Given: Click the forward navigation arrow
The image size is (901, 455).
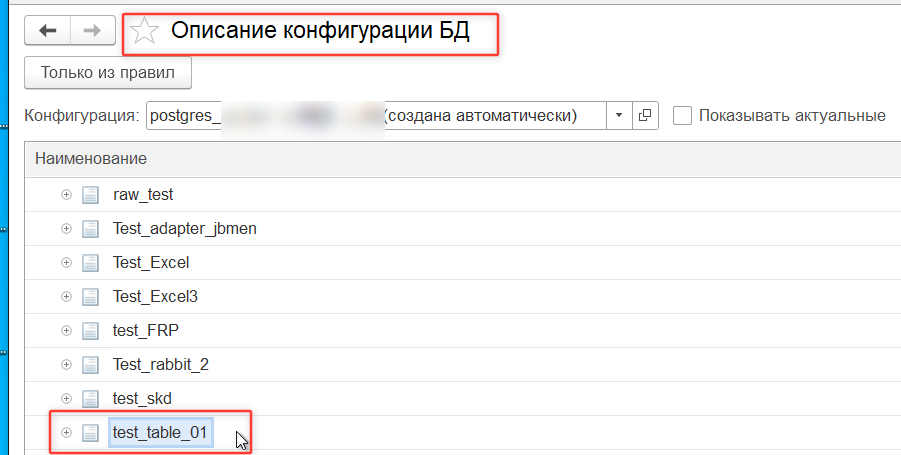Looking at the screenshot, I should click(x=92, y=31).
